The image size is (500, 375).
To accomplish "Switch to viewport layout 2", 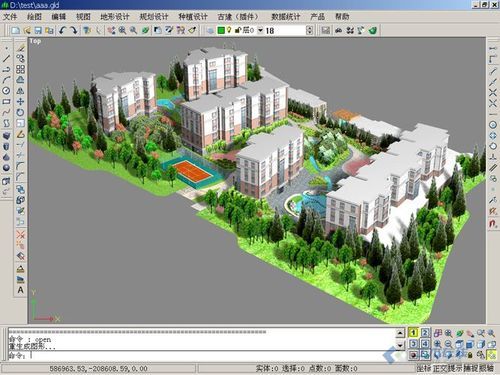I will pos(425,333).
